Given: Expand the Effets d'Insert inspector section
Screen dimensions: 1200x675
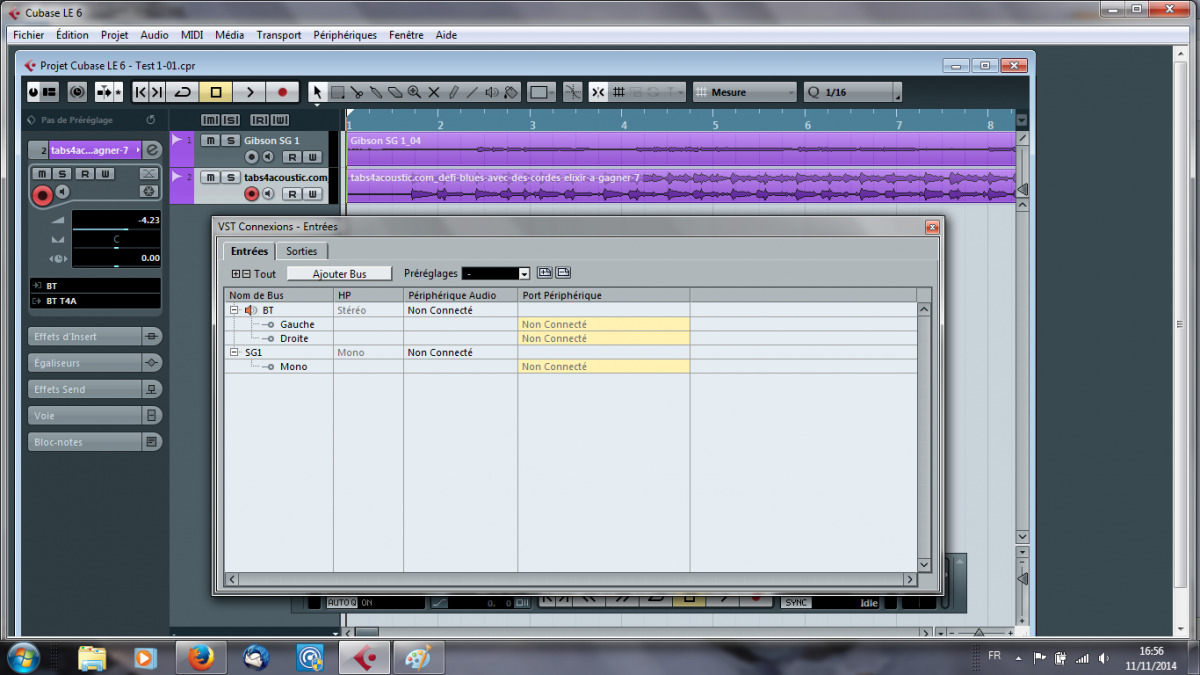Looking at the screenshot, I should point(96,336).
